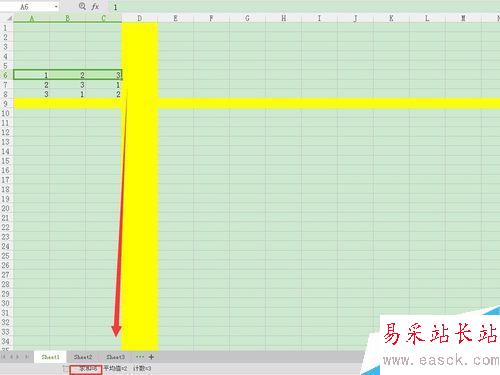Open the Name Box dropdown arrow
The height and width of the screenshot is (375, 500).
pyautogui.click(x=56, y=7)
